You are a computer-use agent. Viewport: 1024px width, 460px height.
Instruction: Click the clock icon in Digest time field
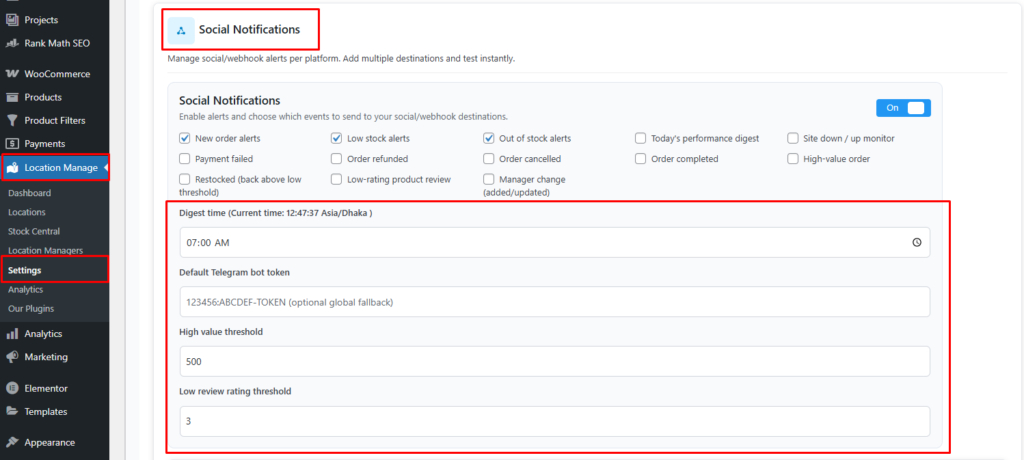click(917, 242)
